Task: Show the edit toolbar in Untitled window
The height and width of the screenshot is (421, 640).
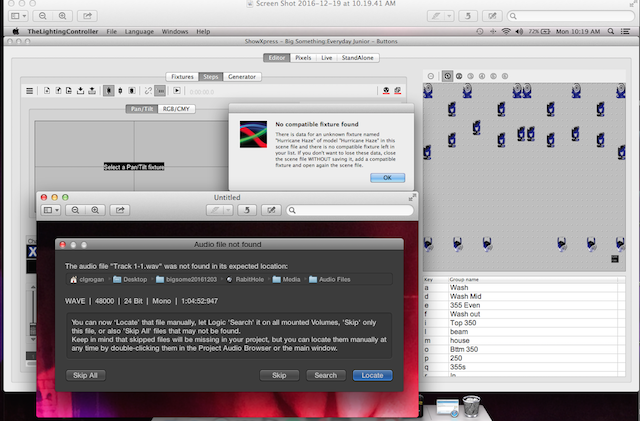Action: [271, 210]
